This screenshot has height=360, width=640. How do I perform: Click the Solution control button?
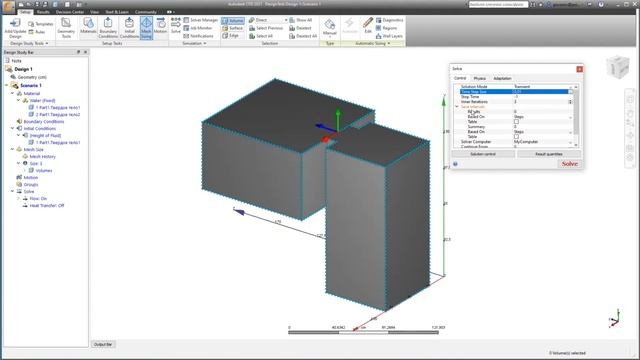pyautogui.click(x=483, y=154)
